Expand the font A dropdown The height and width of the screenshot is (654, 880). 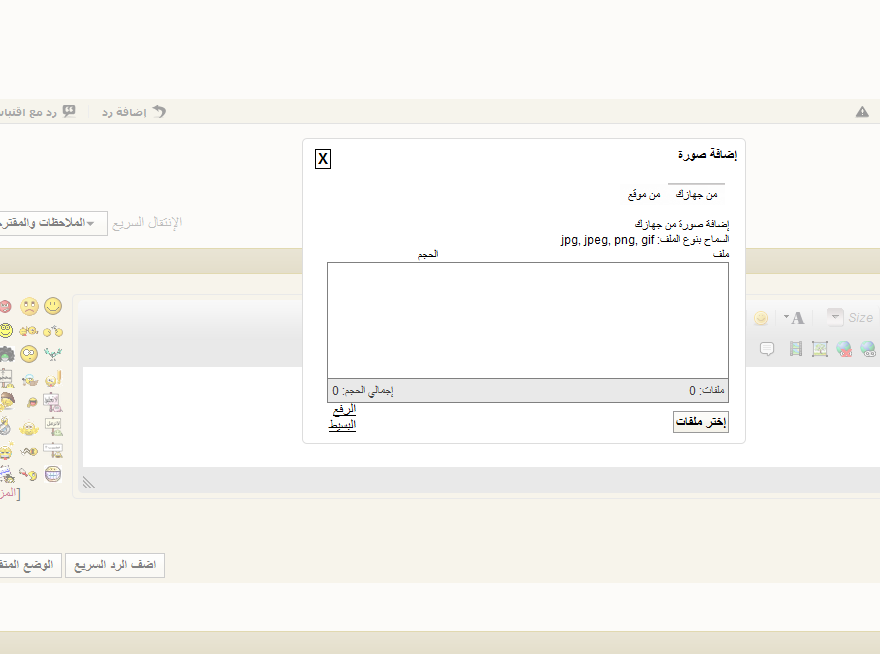[x=794, y=318]
